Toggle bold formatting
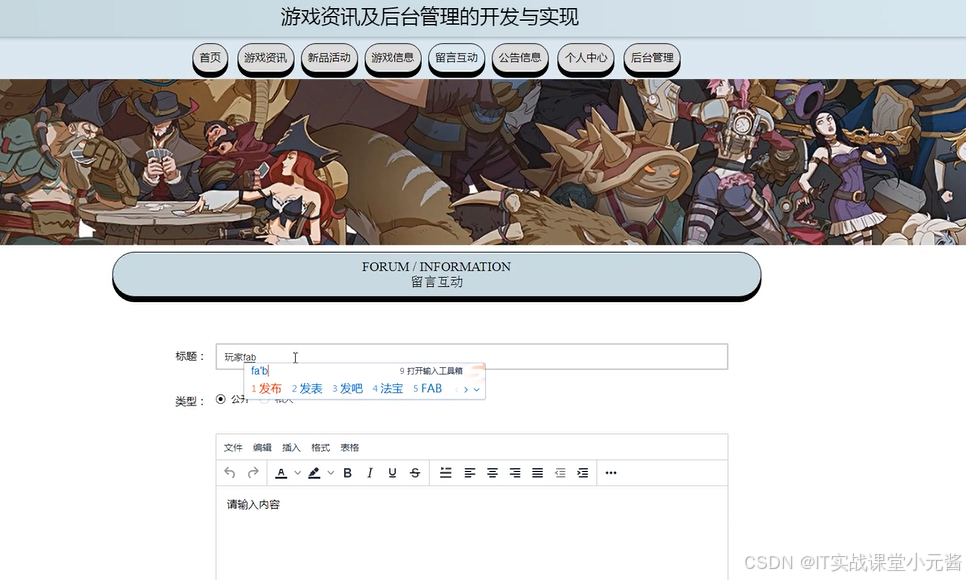The width and height of the screenshot is (966, 580). tap(347, 473)
